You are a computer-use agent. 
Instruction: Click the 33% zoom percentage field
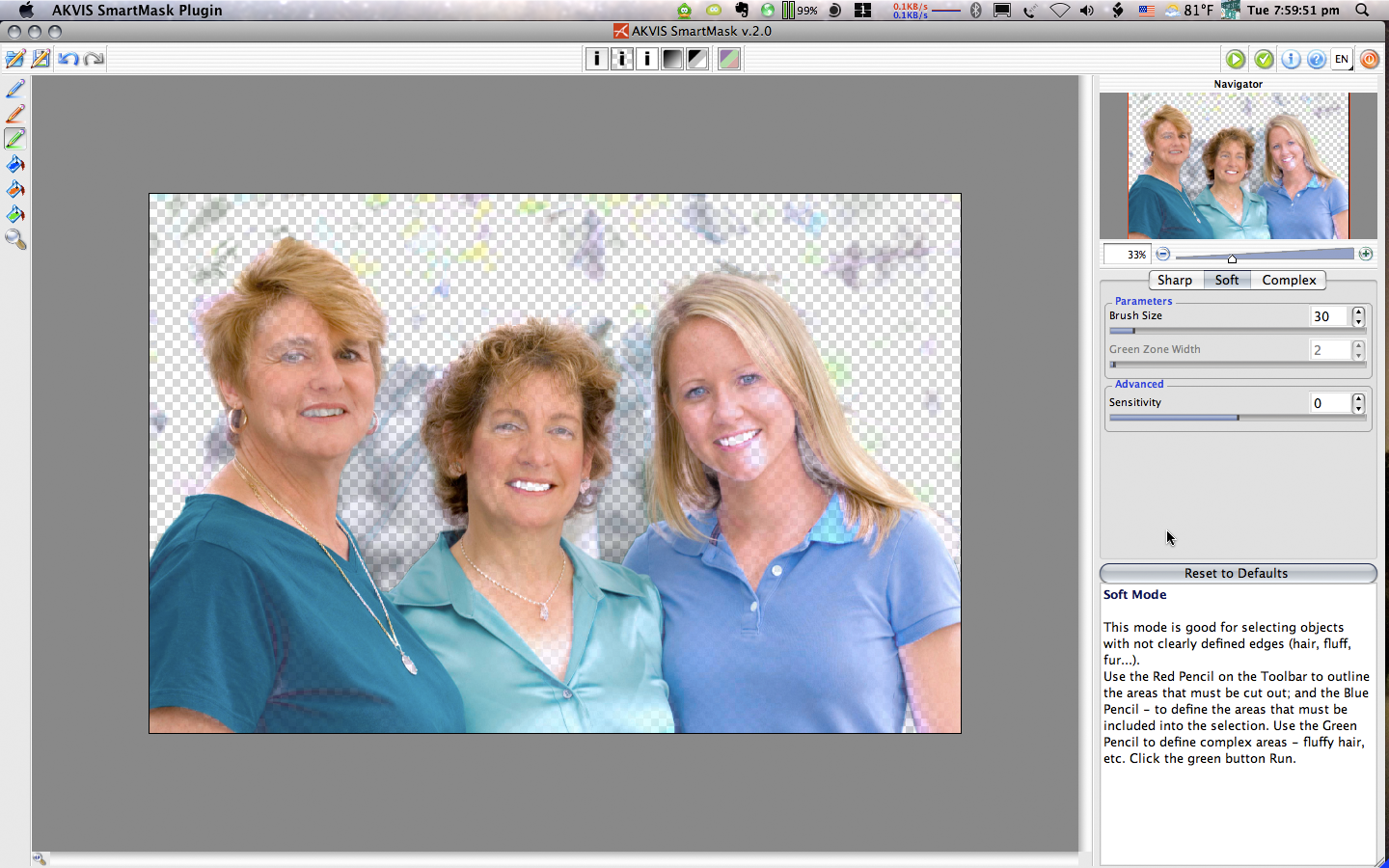[1127, 255]
